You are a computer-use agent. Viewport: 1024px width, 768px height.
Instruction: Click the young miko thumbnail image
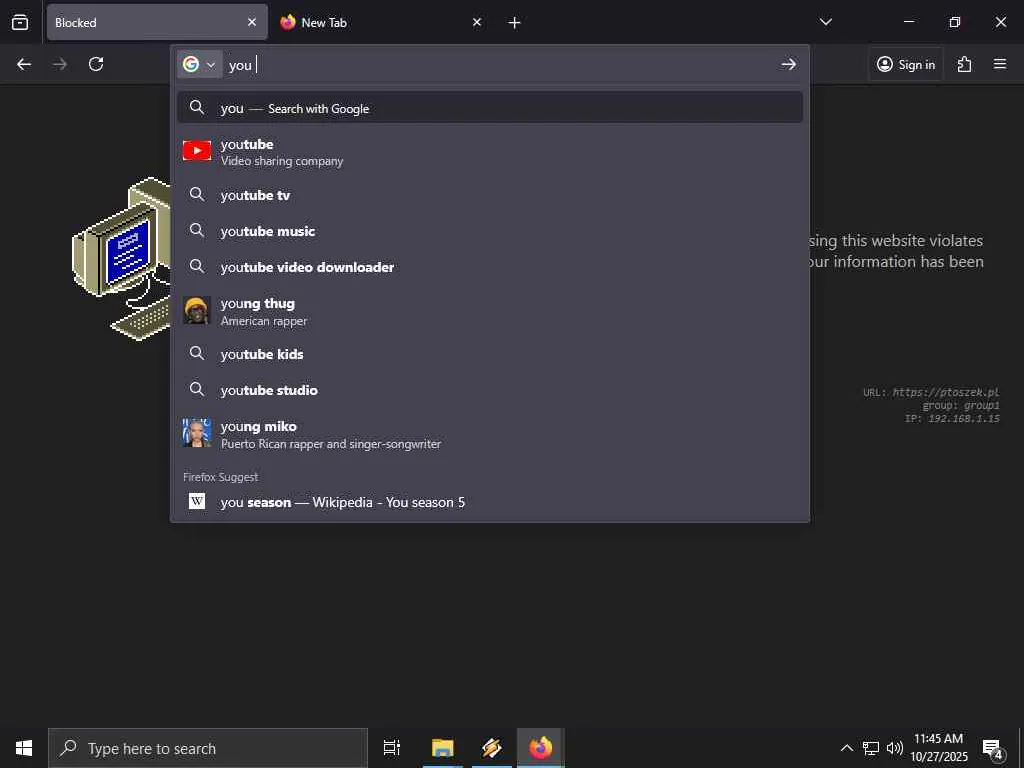[197, 434]
